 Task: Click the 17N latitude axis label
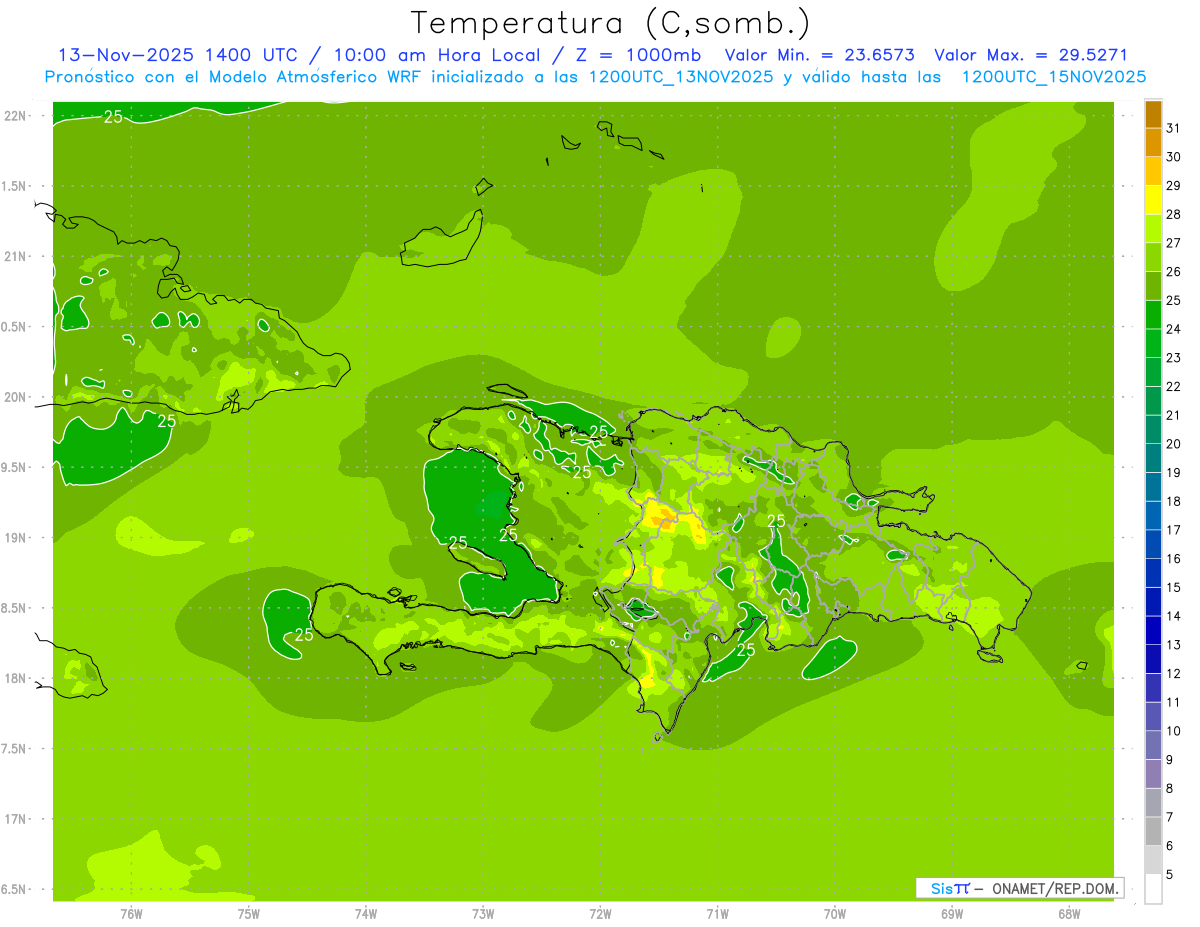pos(17,819)
